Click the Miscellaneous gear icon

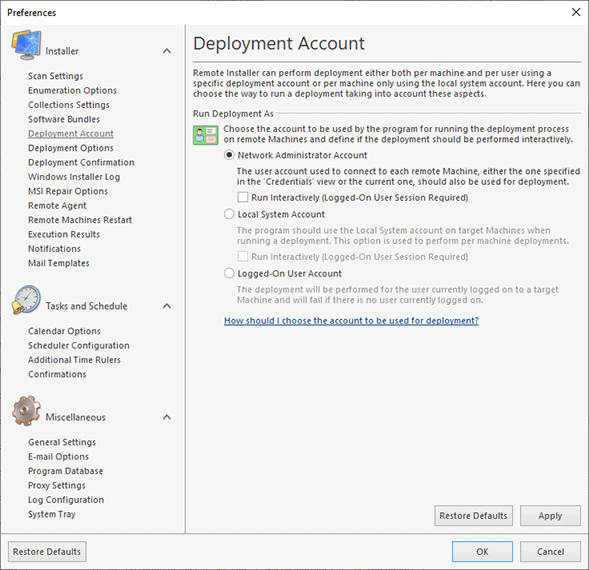point(26,411)
